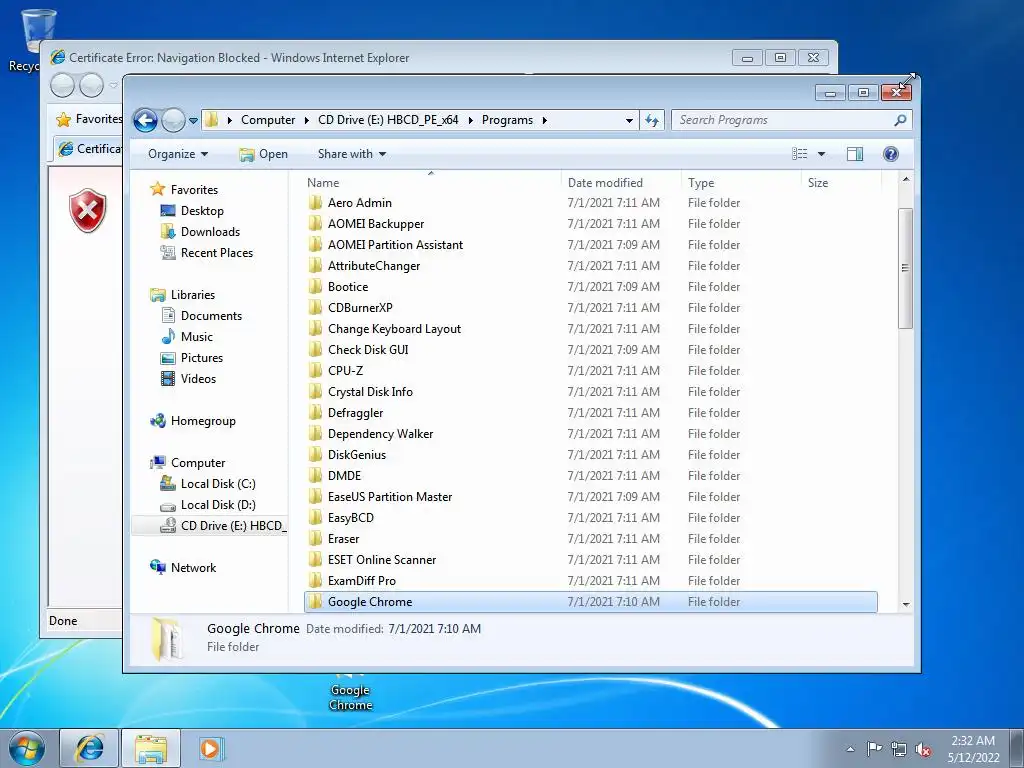Open the address bar history dropdown
The width and height of the screenshot is (1024, 768).
pyautogui.click(x=629, y=121)
